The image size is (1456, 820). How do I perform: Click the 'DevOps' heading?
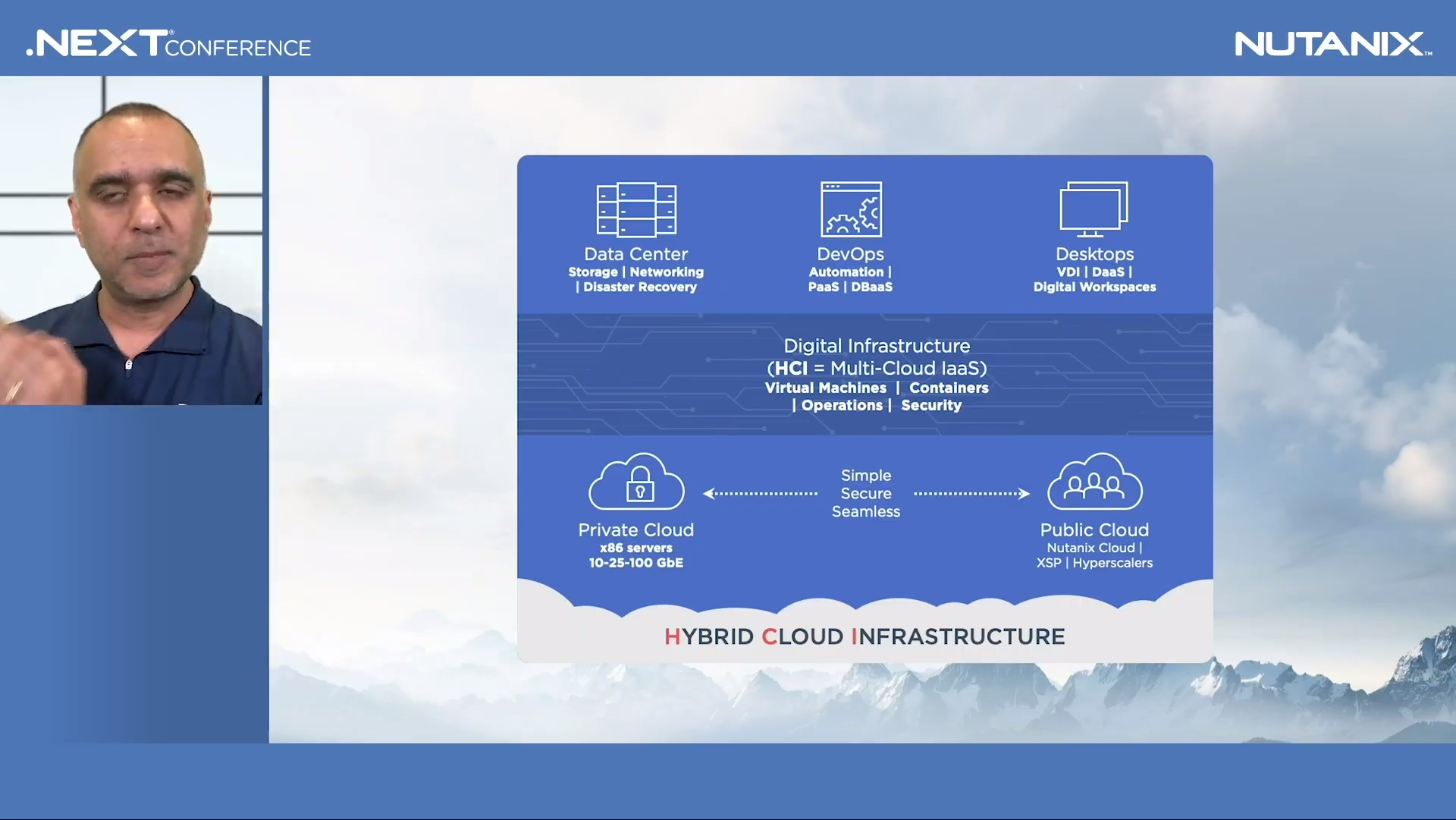point(850,254)
